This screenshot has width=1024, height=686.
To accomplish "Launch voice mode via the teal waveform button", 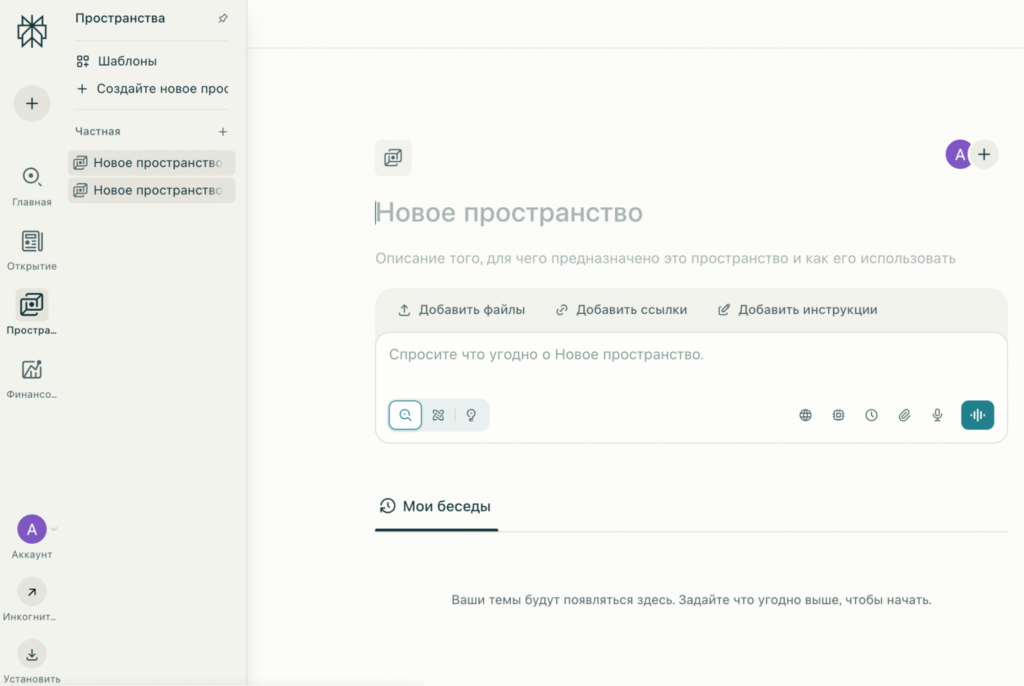I will 977,414.
